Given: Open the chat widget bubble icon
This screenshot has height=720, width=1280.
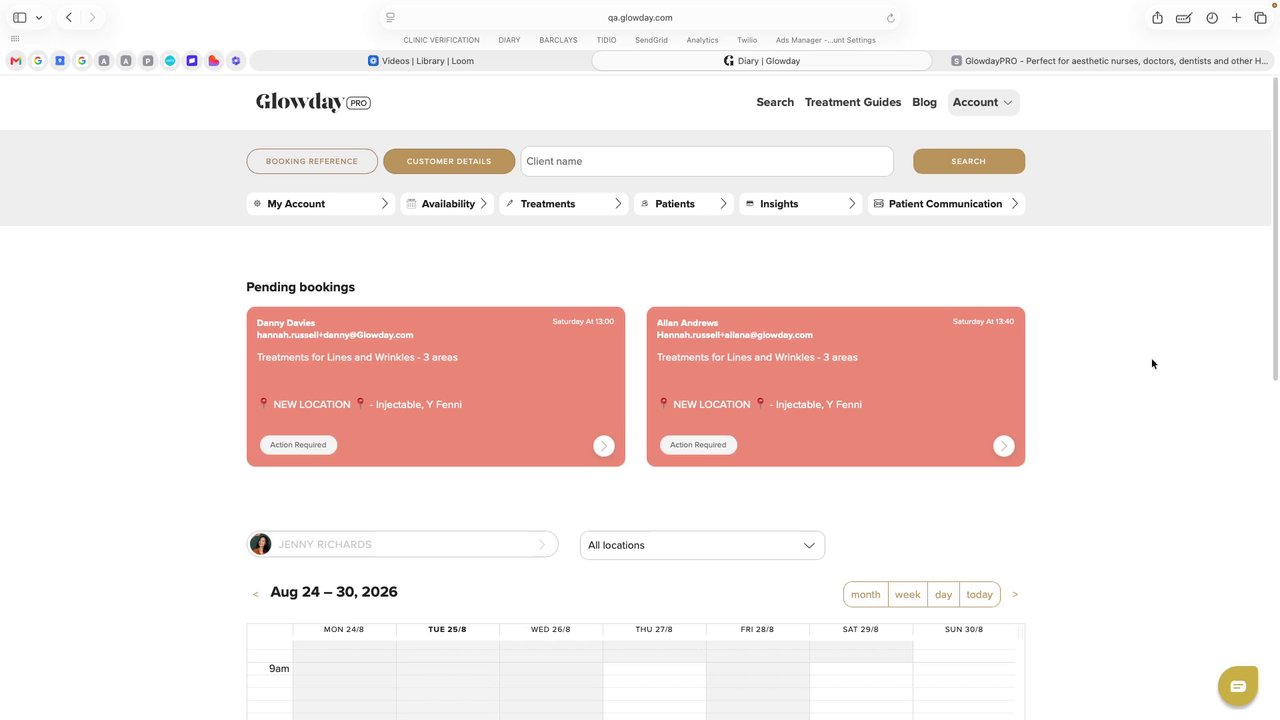Looking at the screenshot, I should click(1237, 686).
